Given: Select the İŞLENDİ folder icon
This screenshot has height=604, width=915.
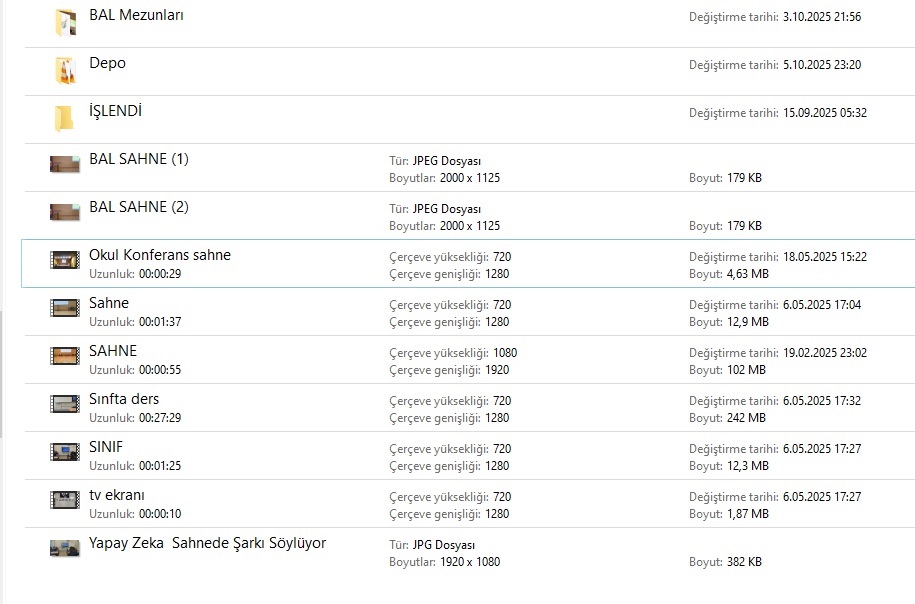Looking at the screenshot, I should 65,118.
